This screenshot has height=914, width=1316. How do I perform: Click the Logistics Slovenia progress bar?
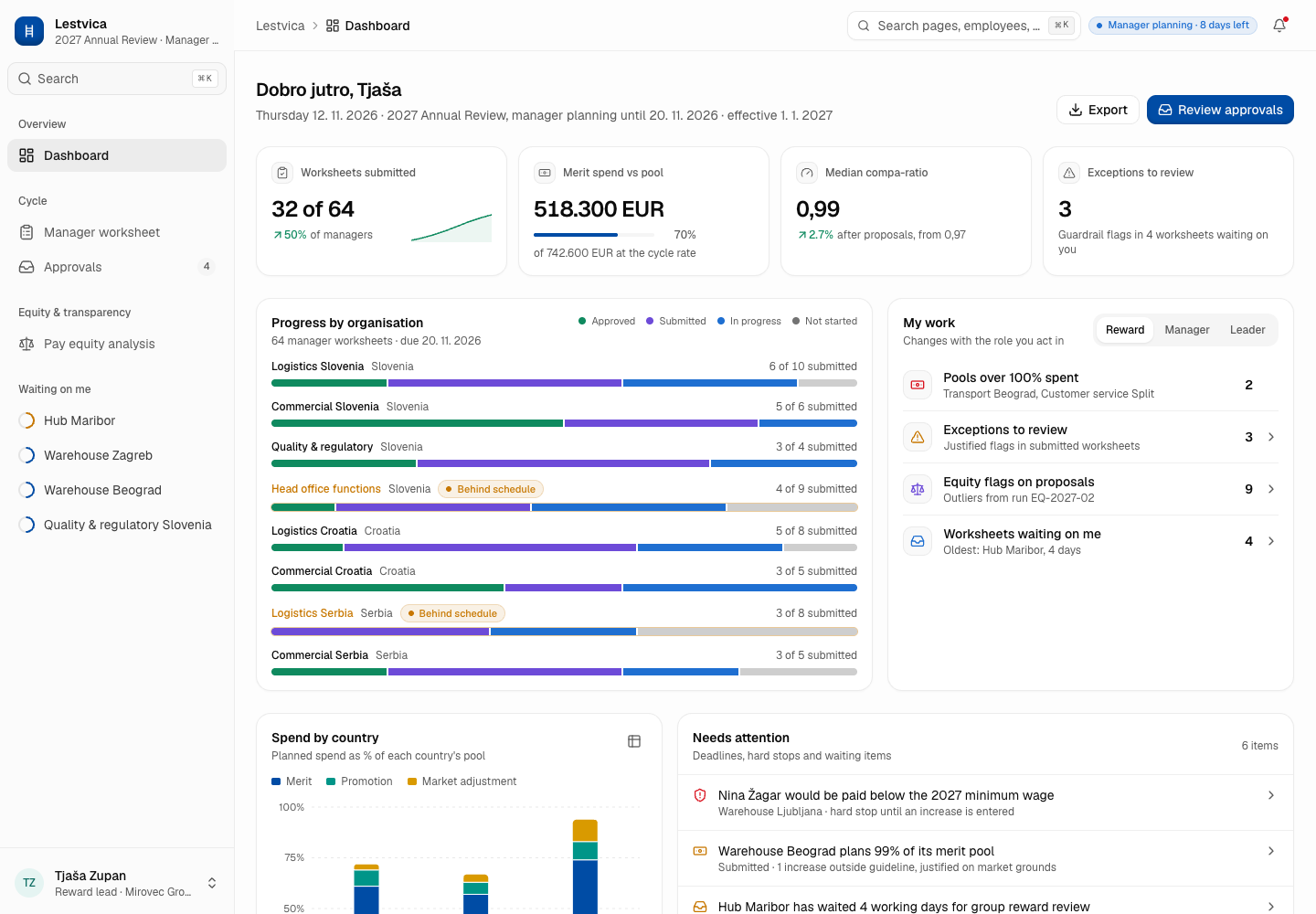click(564, 383)
